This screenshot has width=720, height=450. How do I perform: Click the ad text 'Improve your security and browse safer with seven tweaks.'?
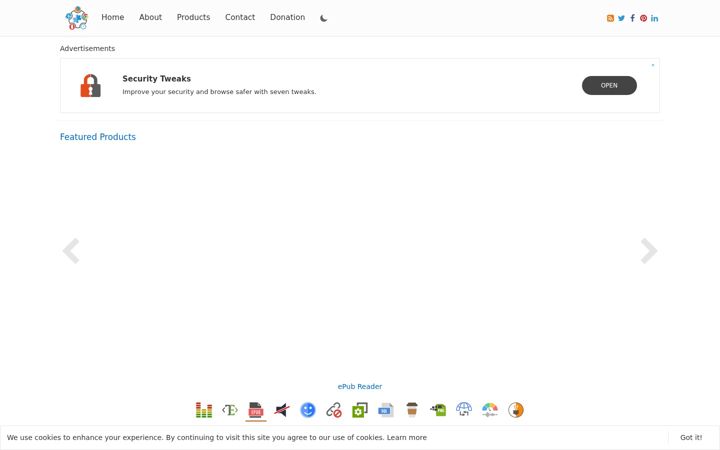coord(219,92)
